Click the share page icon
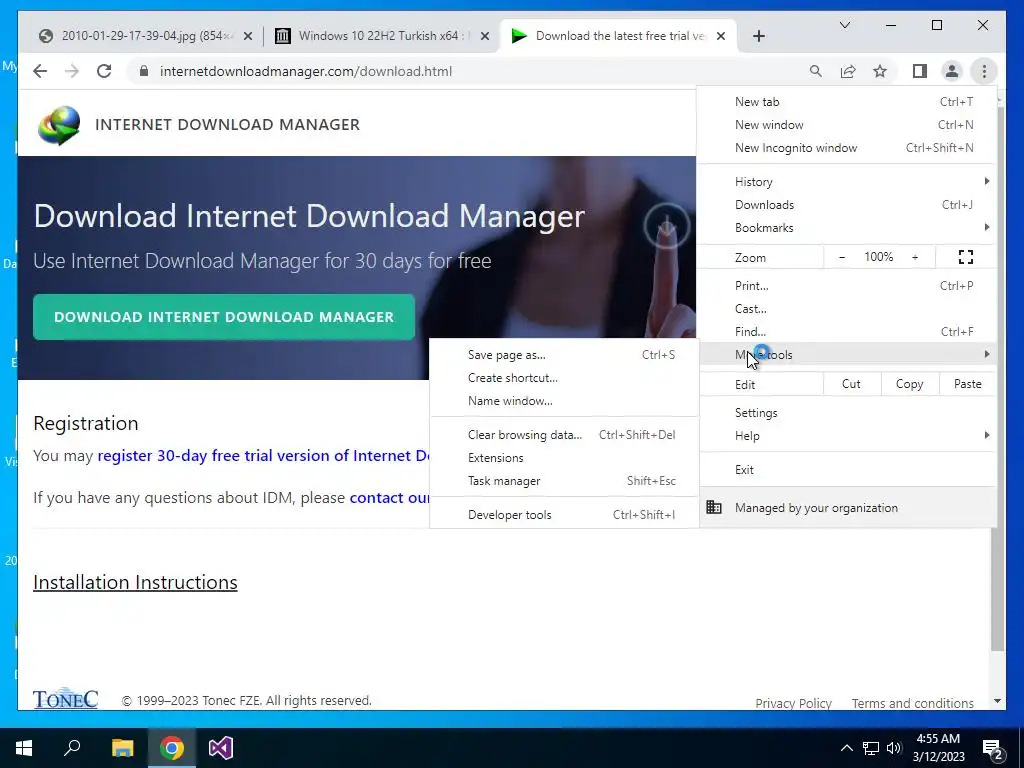Screen dimensions: 1024x768 pos(848,71)
